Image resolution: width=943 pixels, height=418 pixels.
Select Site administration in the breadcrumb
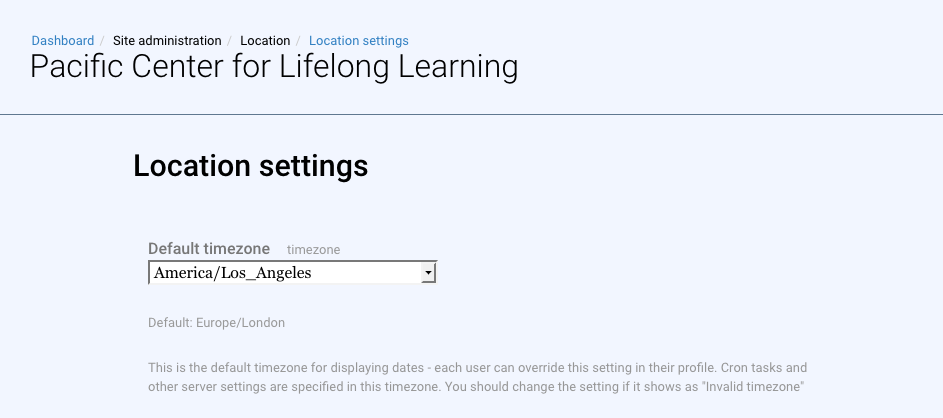(167, 41)
